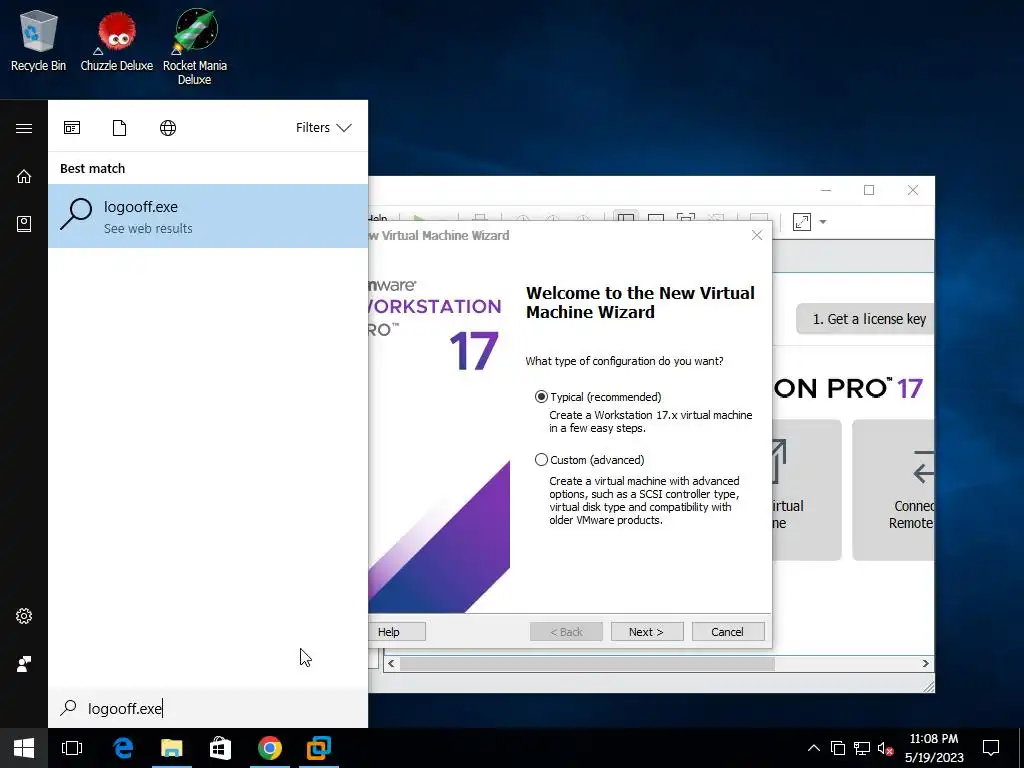This screenshot has width=1024, height=768.
Task: Open settings gear in the search sidebar
Action: 24,616
